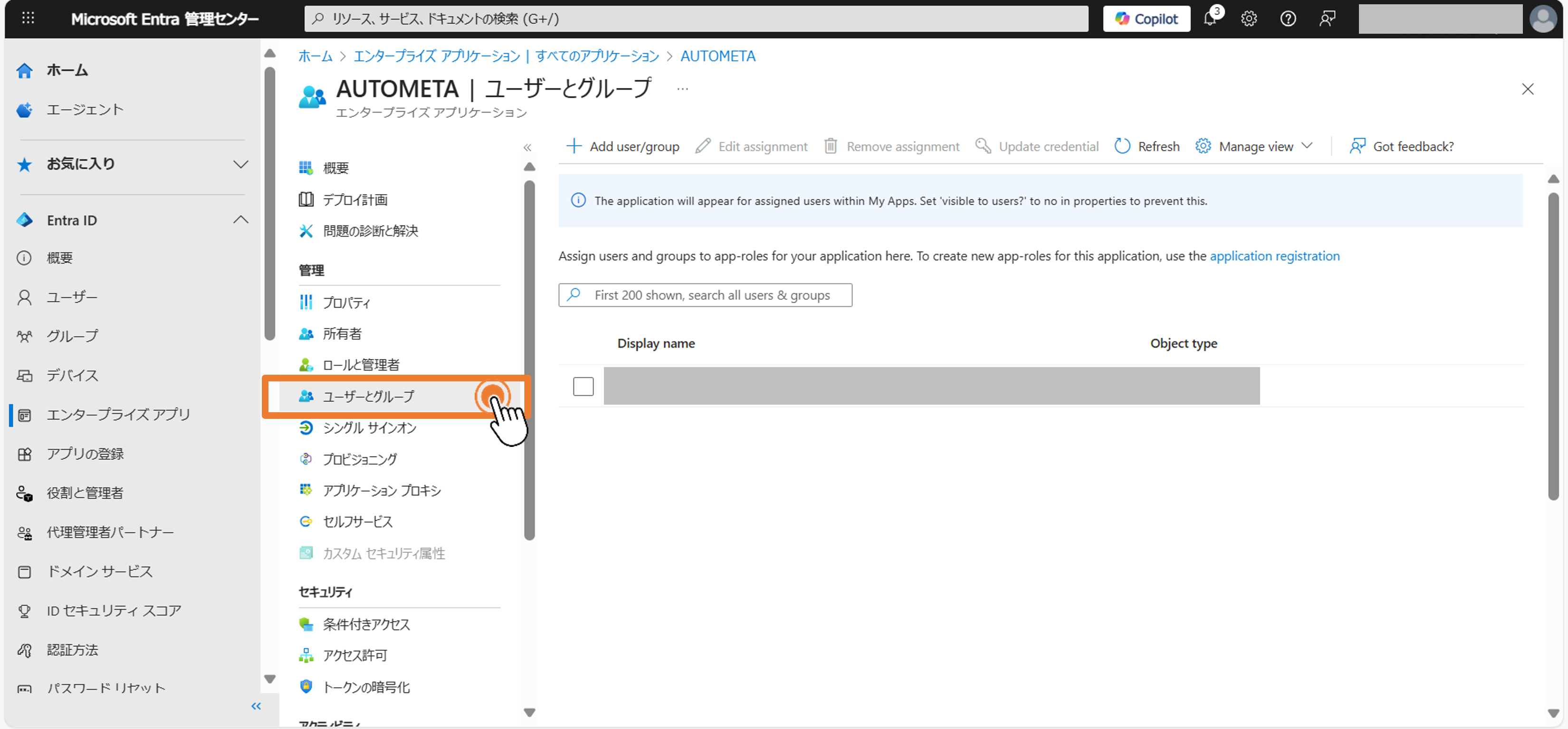Click the ホーム breadcrumb link
The height and width of the screenshot is (729, 1568).
click(316, 56)
